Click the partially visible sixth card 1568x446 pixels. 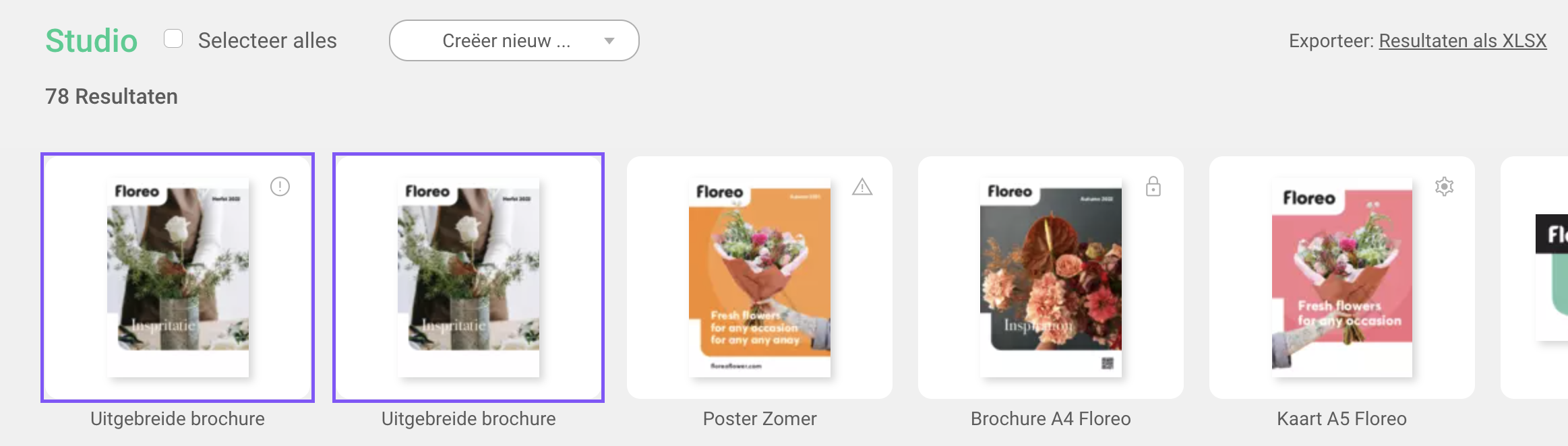pyautogui.click(x=1535, y=278)
